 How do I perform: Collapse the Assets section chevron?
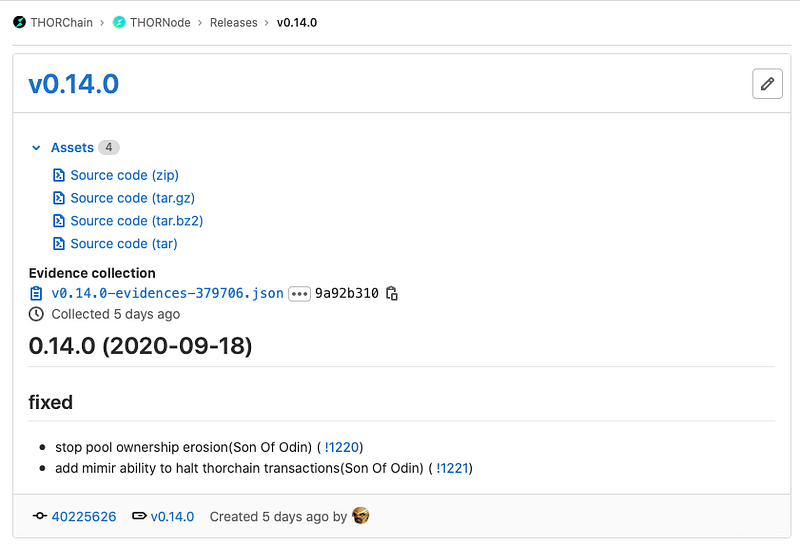[x=36, y=148]
